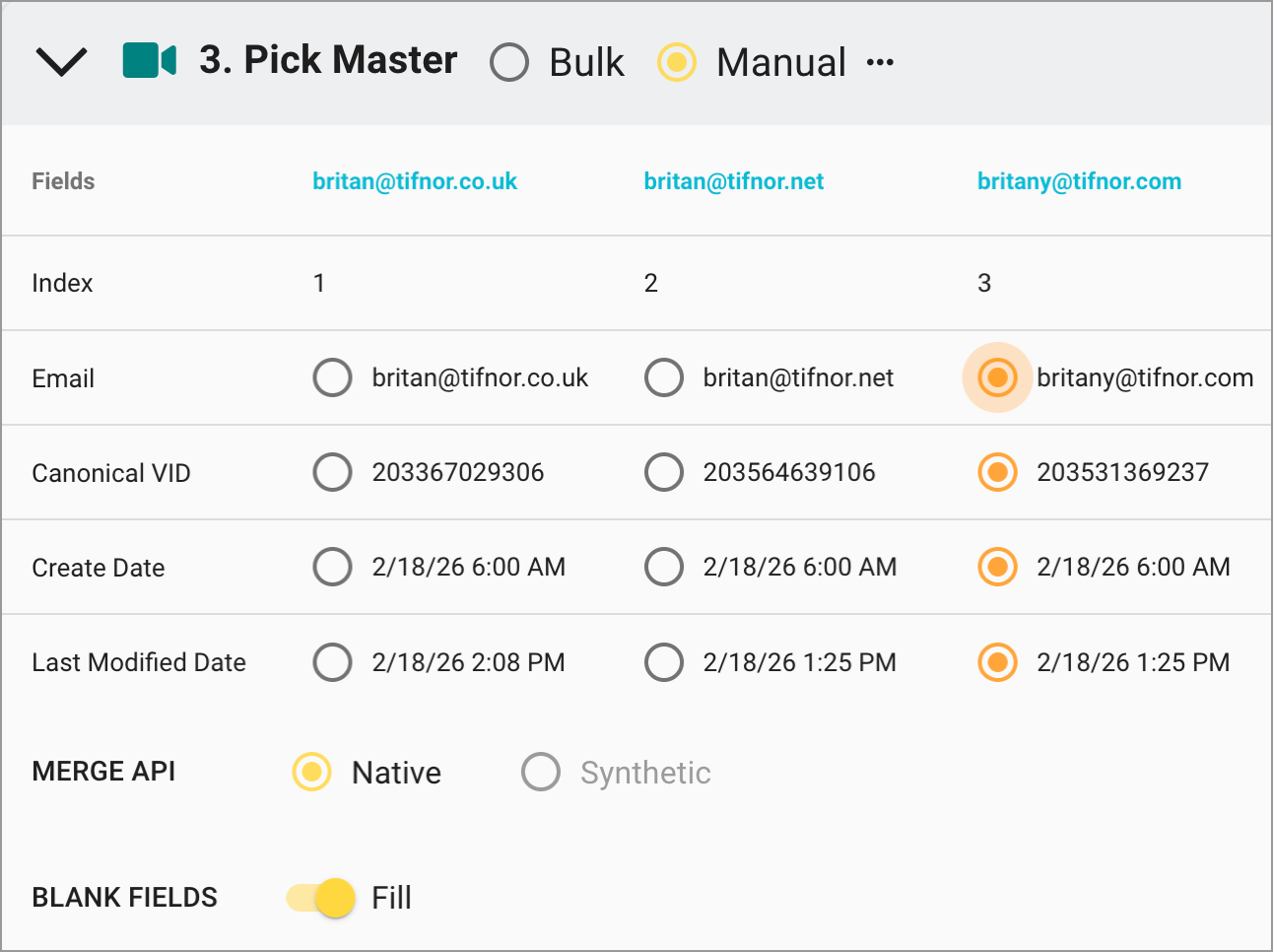The width and height of the screenshot is (1273, 952).
Task: Choose britan@tifnor.co.uk as master email
Action: (x=332, y=377)
